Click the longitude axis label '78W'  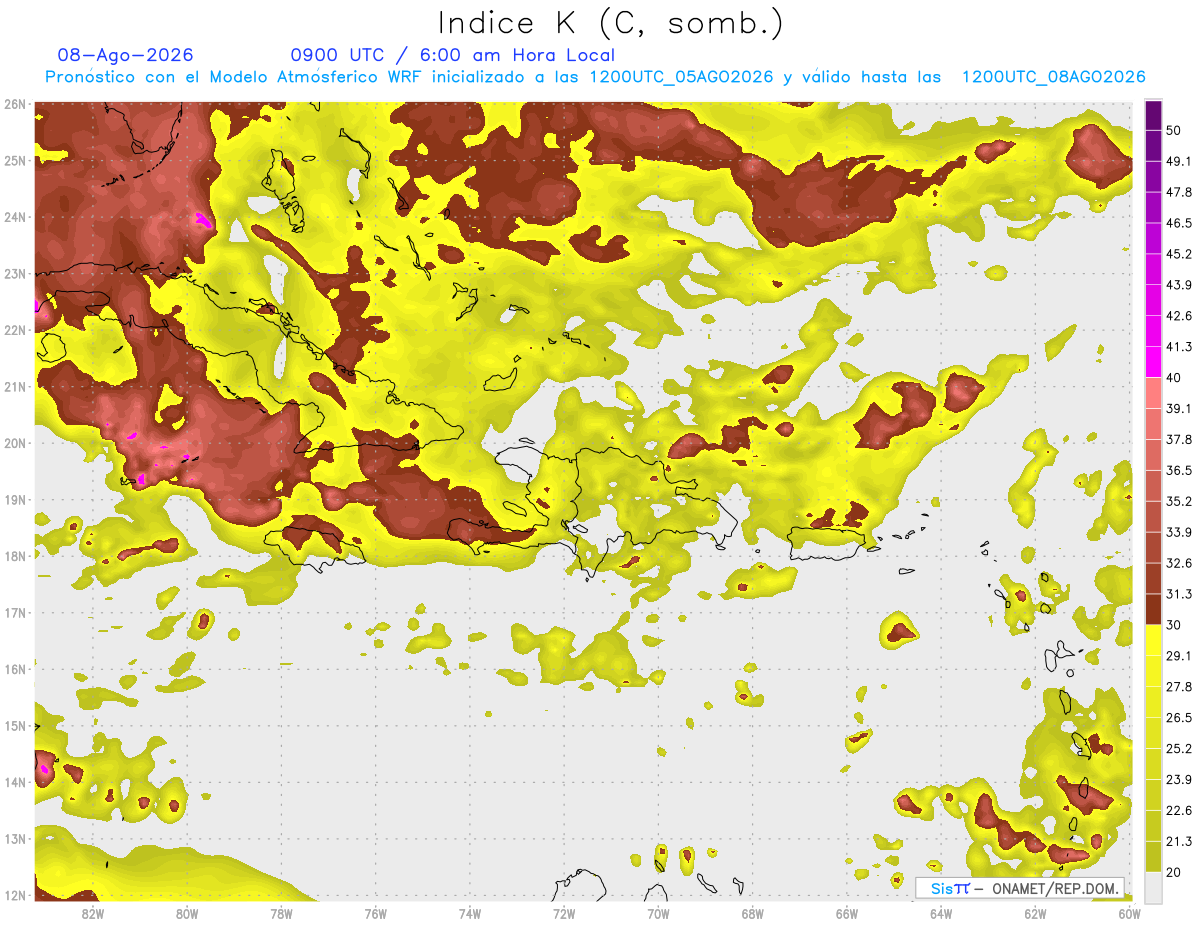(281, 913)
